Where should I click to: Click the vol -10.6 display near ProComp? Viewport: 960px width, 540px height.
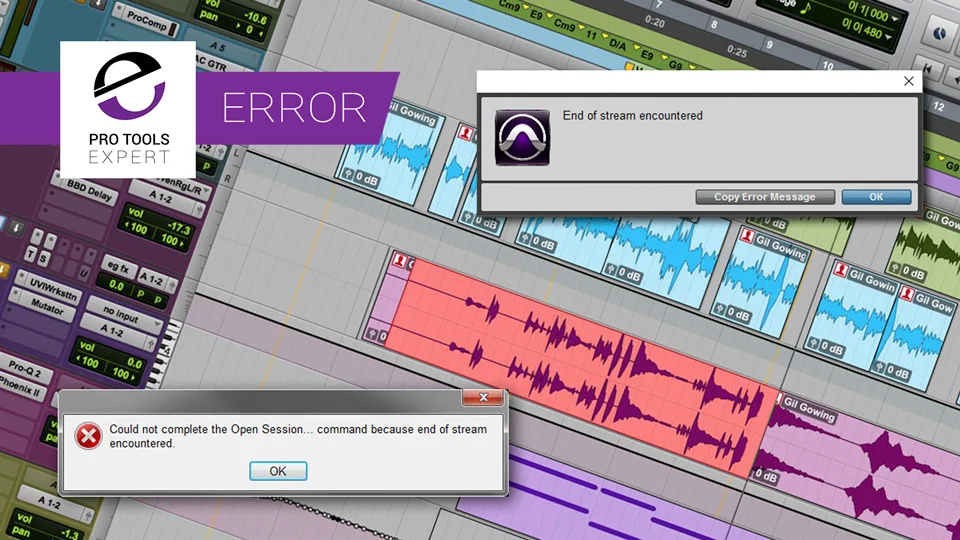(234, 18)
